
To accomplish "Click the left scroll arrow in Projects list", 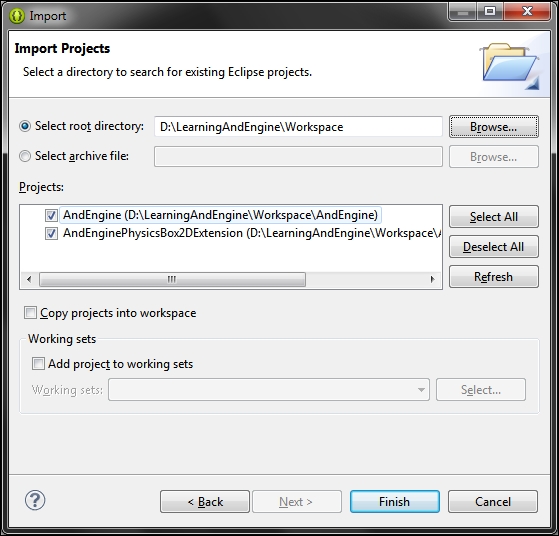I will point(29,279).
